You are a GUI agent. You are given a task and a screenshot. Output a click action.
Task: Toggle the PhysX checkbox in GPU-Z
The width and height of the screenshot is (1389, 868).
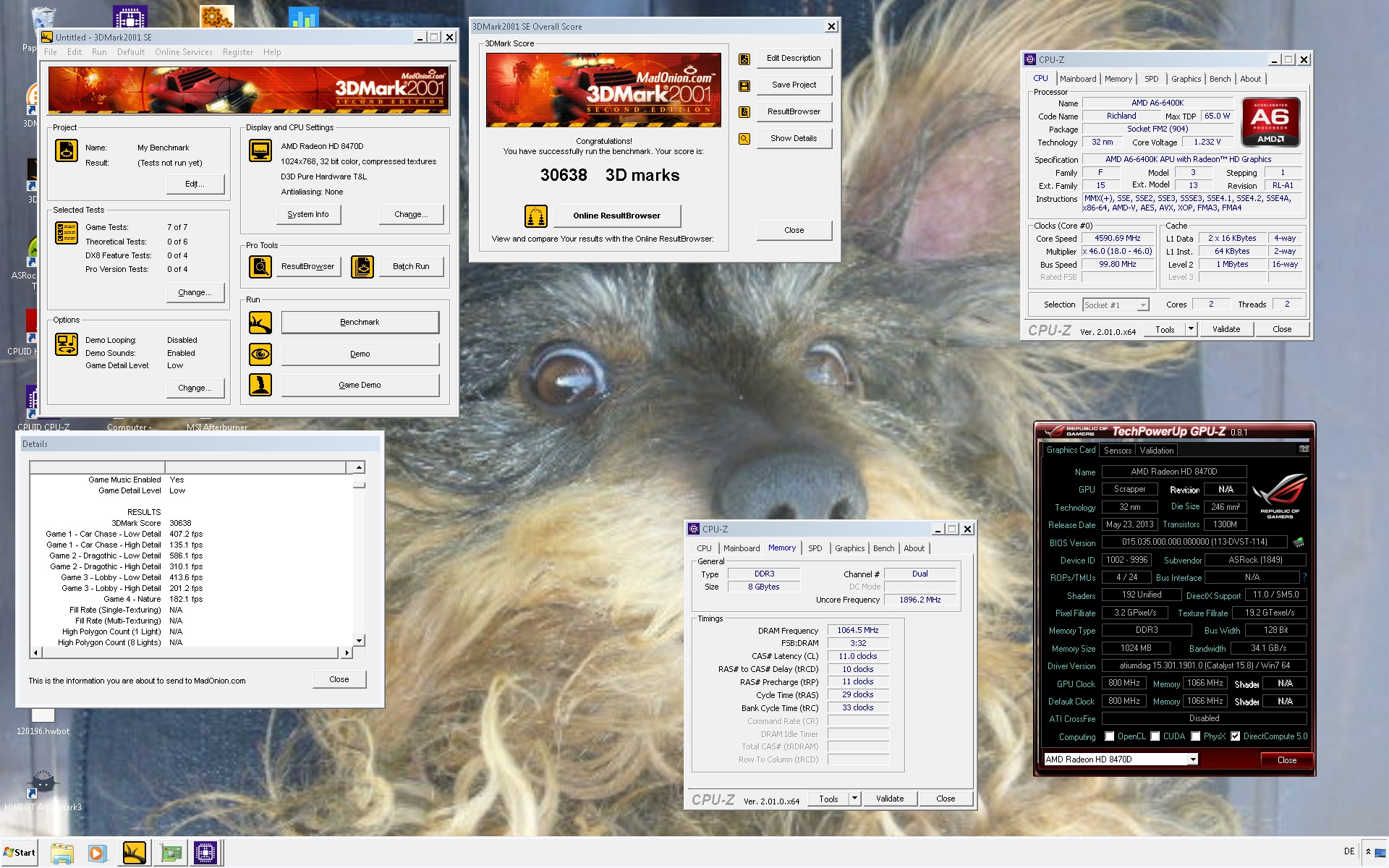1196,736
